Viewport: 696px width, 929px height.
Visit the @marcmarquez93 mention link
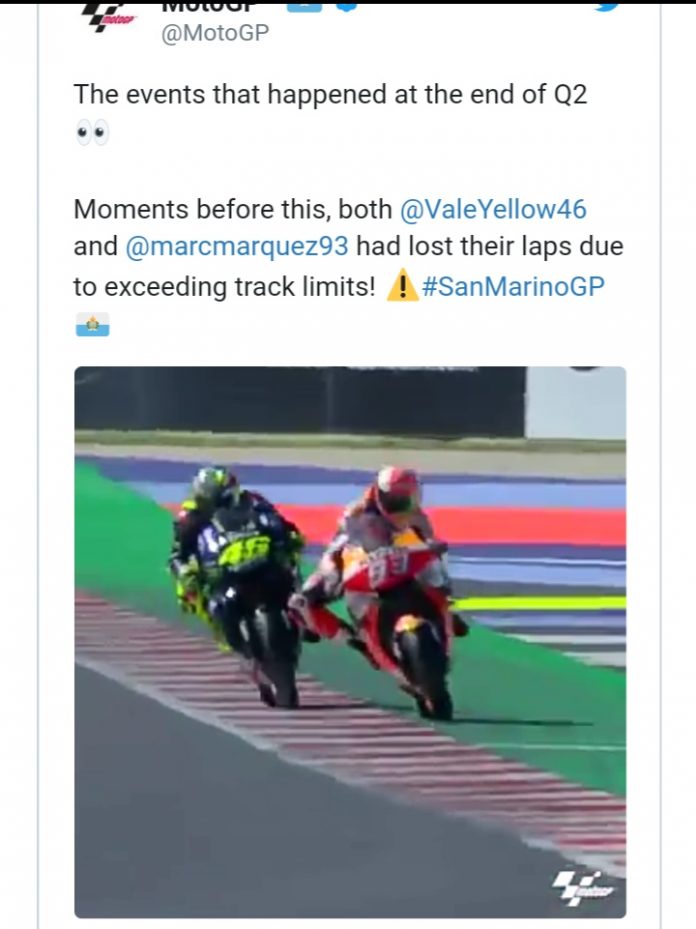pos(238,247)
